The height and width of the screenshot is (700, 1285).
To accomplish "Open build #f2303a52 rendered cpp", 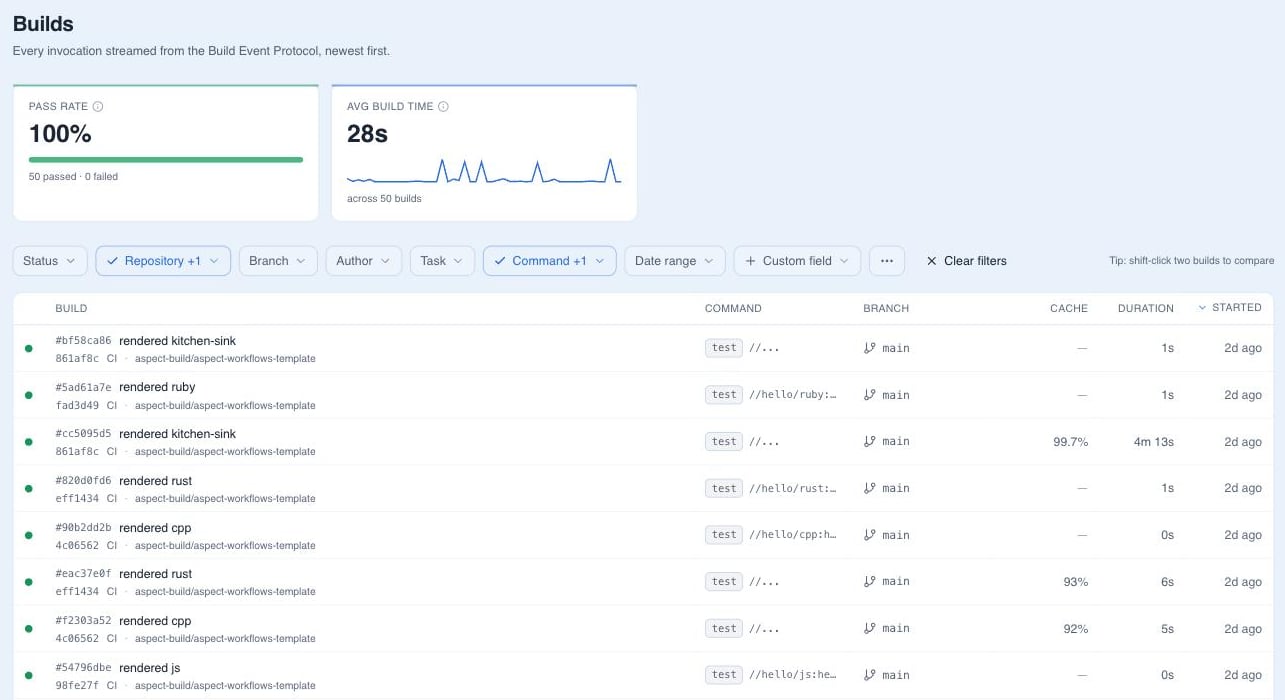I will [x=643, y=629].
